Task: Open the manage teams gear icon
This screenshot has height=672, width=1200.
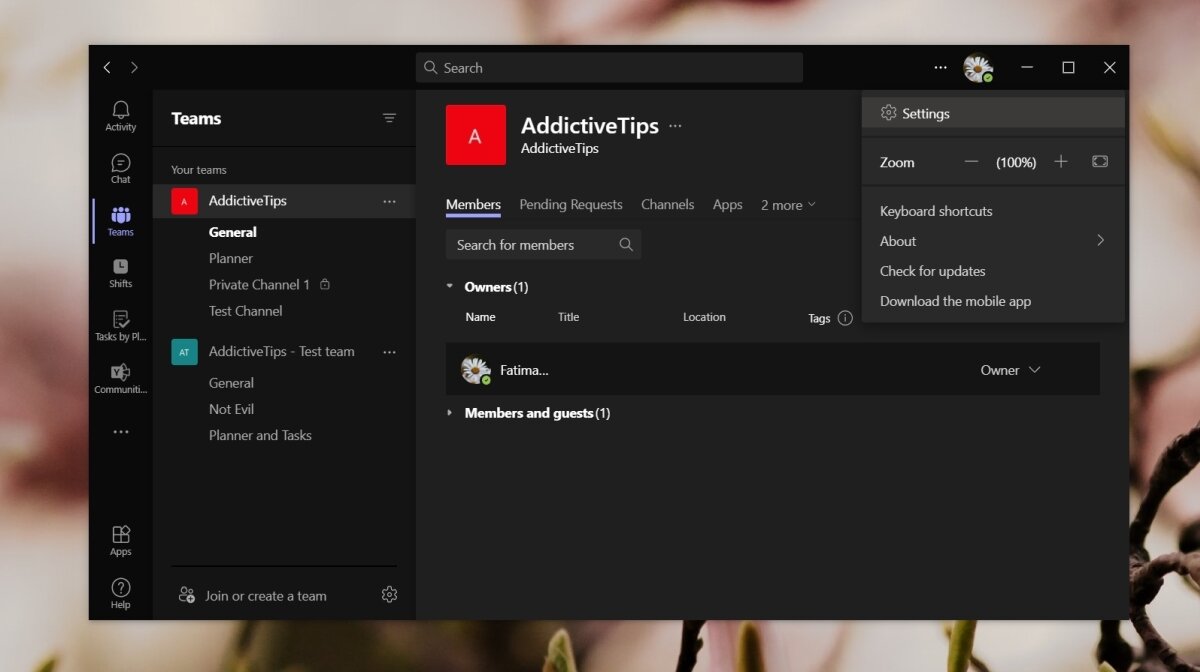Action: point(389,595)
